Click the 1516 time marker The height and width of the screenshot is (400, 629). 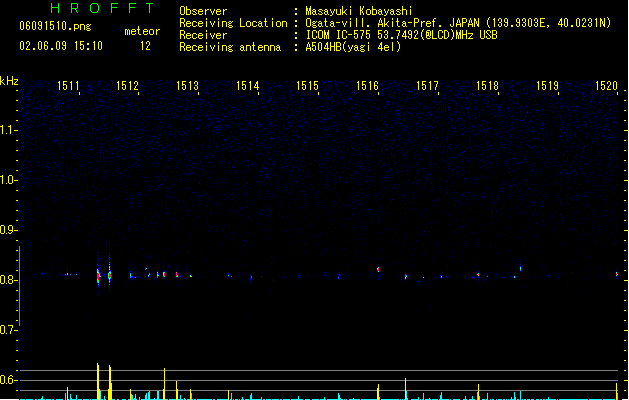(367, 86)
